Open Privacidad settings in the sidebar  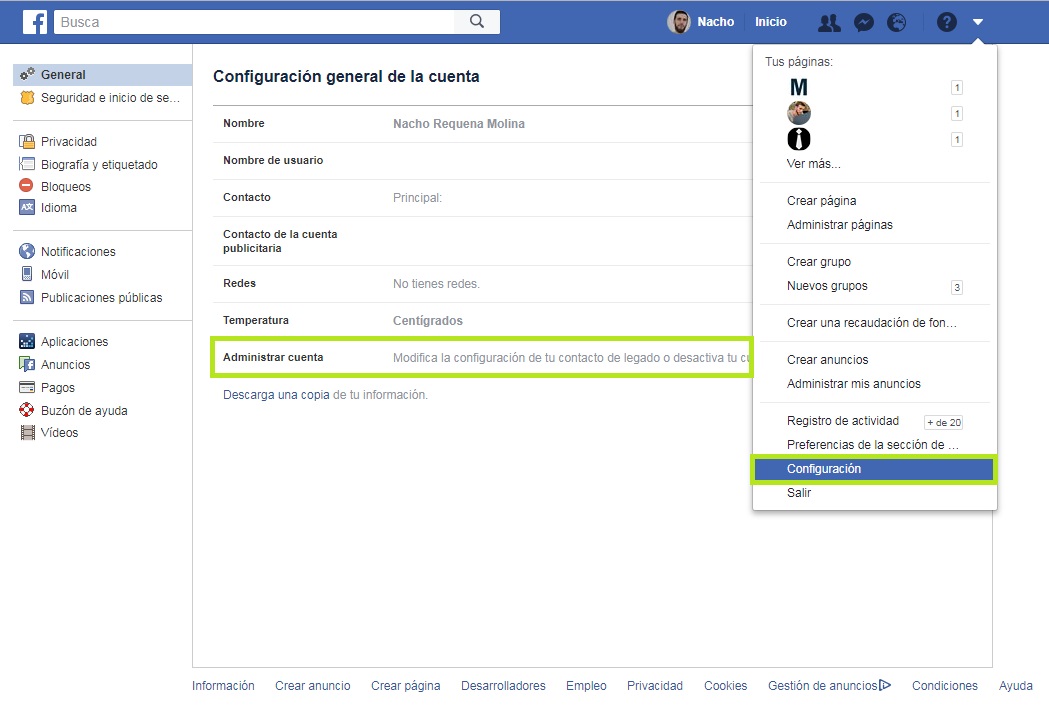tap(68, 142)
